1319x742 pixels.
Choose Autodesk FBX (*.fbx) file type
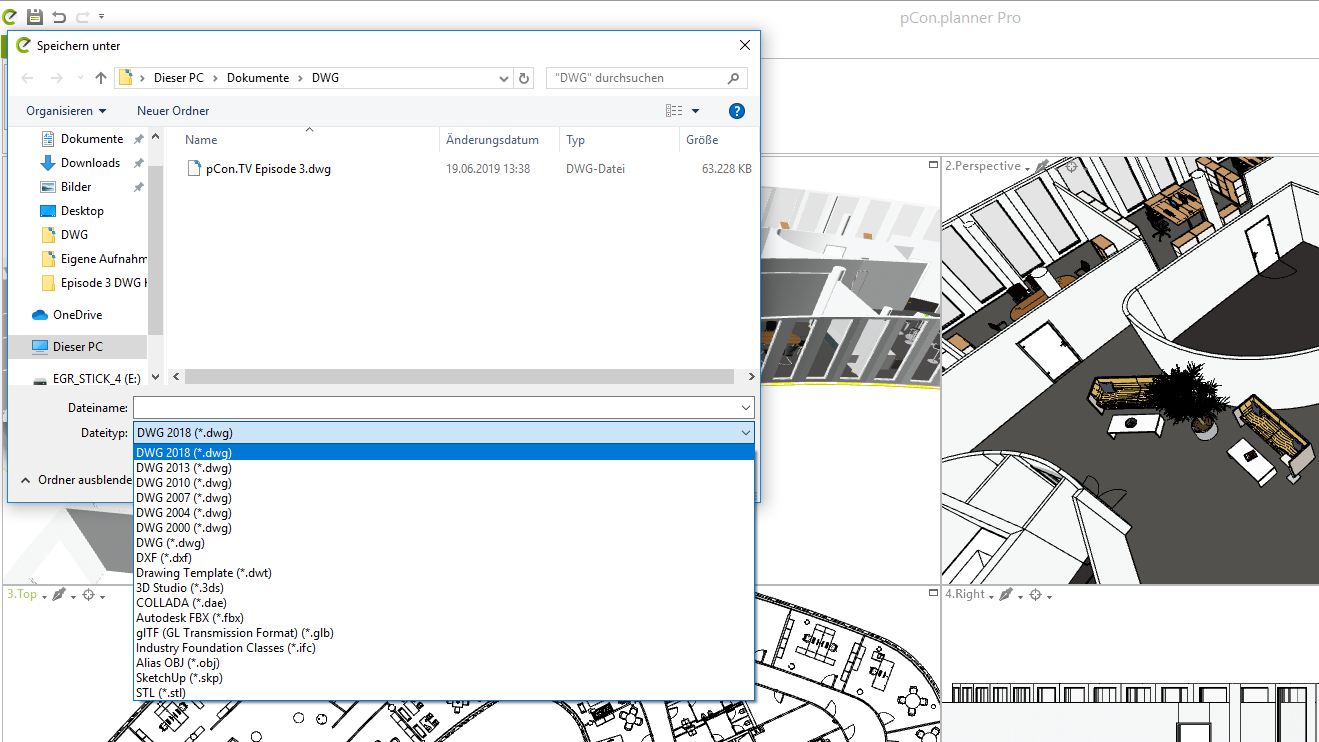point(444,618)
